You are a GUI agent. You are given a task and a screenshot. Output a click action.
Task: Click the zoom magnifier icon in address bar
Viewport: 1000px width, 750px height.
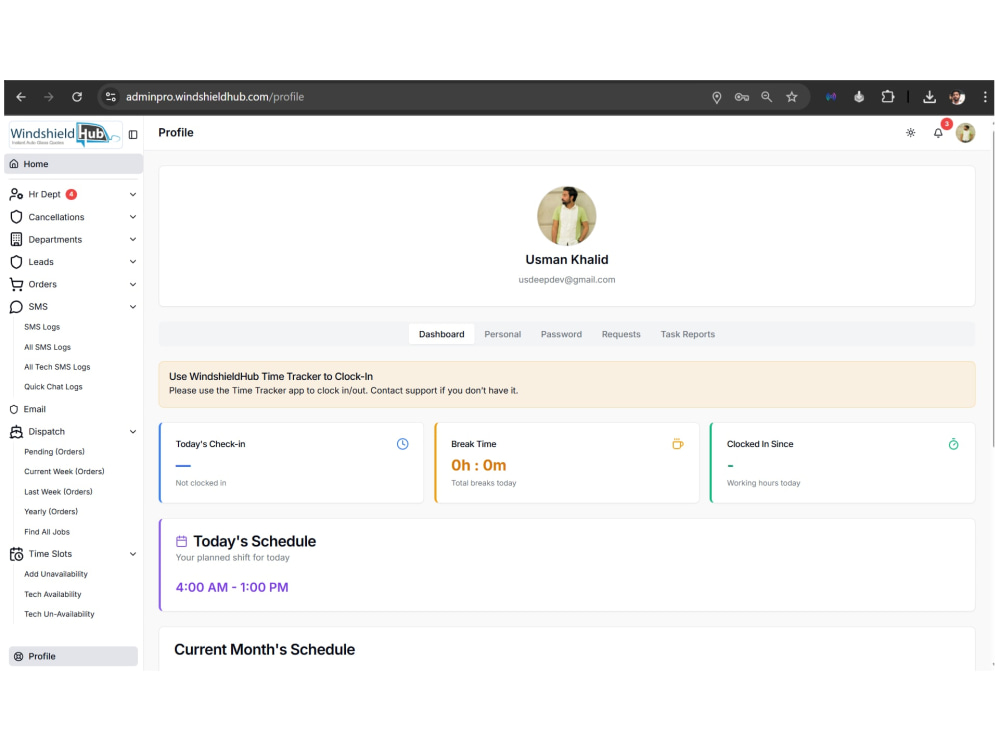tap(767, 97)
